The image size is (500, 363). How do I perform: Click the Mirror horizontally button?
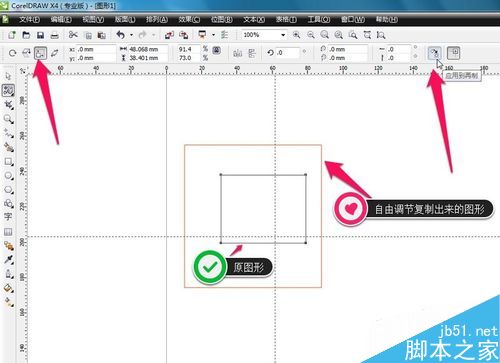[x=237, y=53]
